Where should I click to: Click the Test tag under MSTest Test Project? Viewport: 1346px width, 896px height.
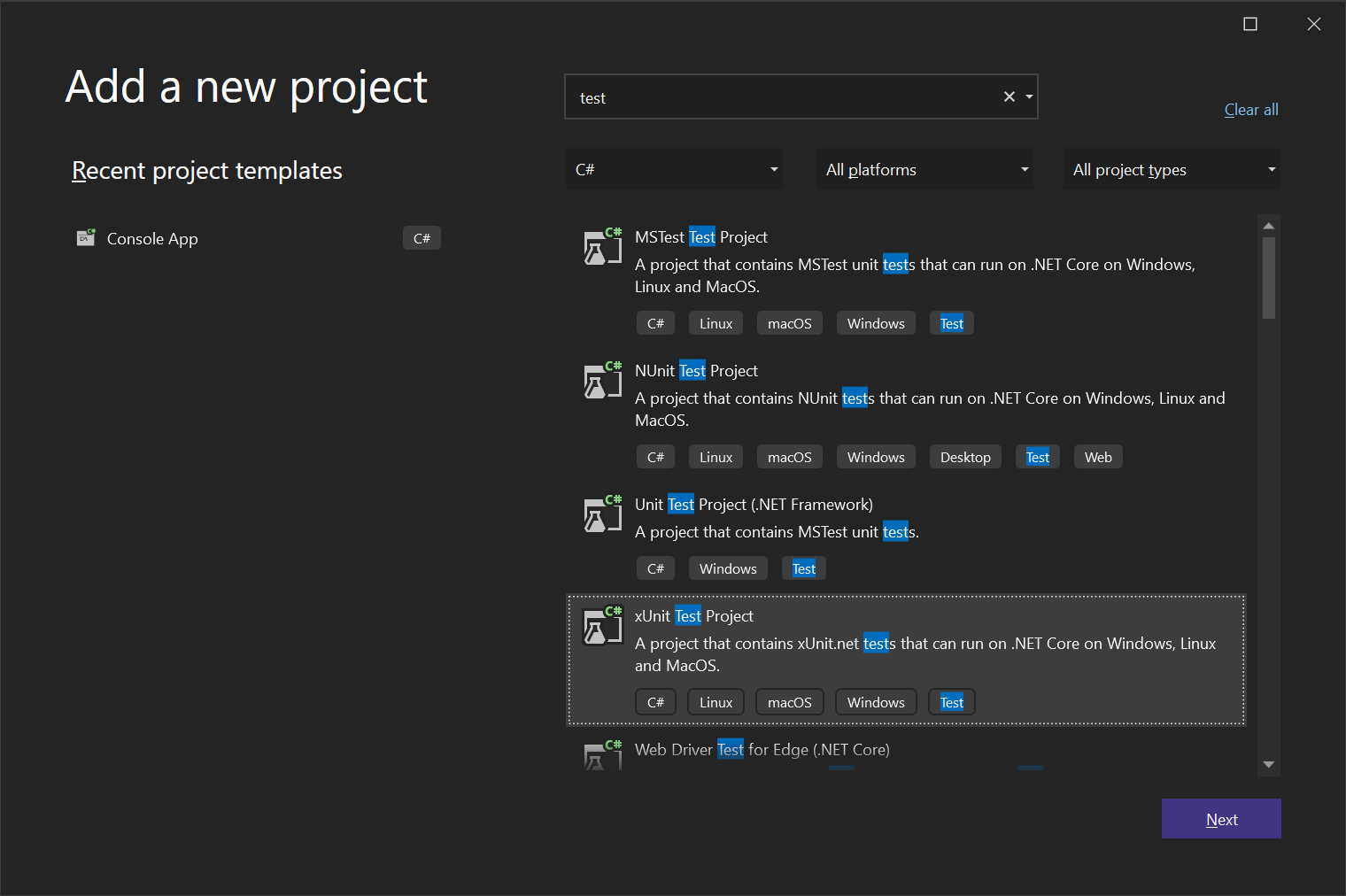tap(952, 323)
